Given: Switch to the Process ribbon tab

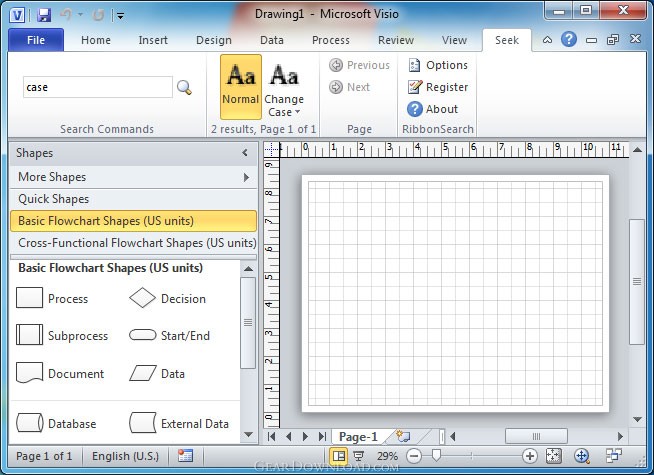Looking at the screenshot, I should point(331,40).
